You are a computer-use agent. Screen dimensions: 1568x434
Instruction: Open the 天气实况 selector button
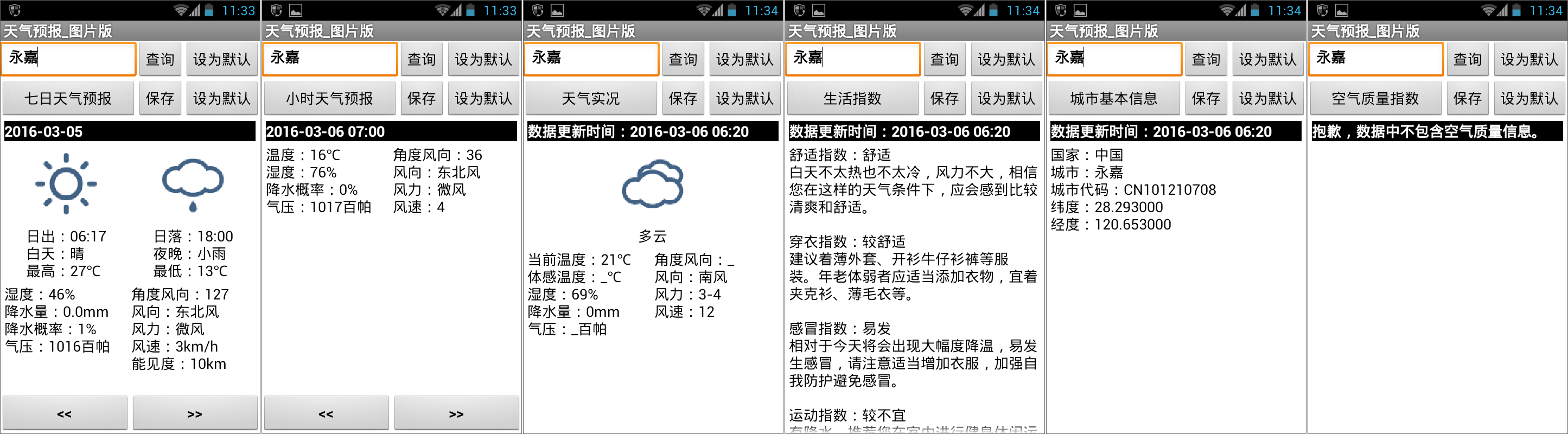point(591,98)
